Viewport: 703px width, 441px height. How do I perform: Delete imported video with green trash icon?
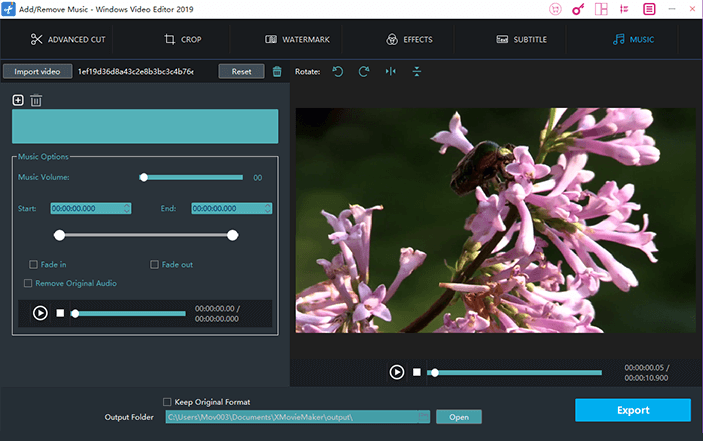[x=277, y=72]
